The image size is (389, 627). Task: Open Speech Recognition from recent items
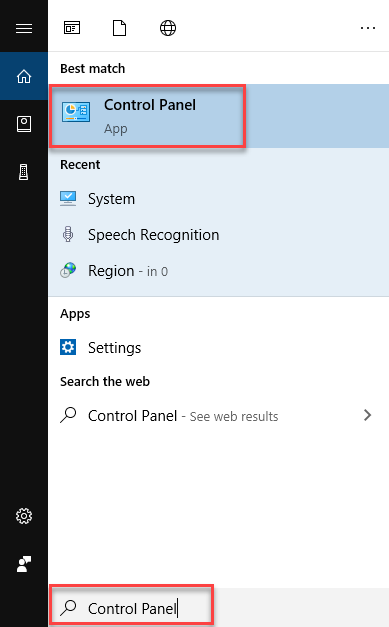(x=219, y=235)
